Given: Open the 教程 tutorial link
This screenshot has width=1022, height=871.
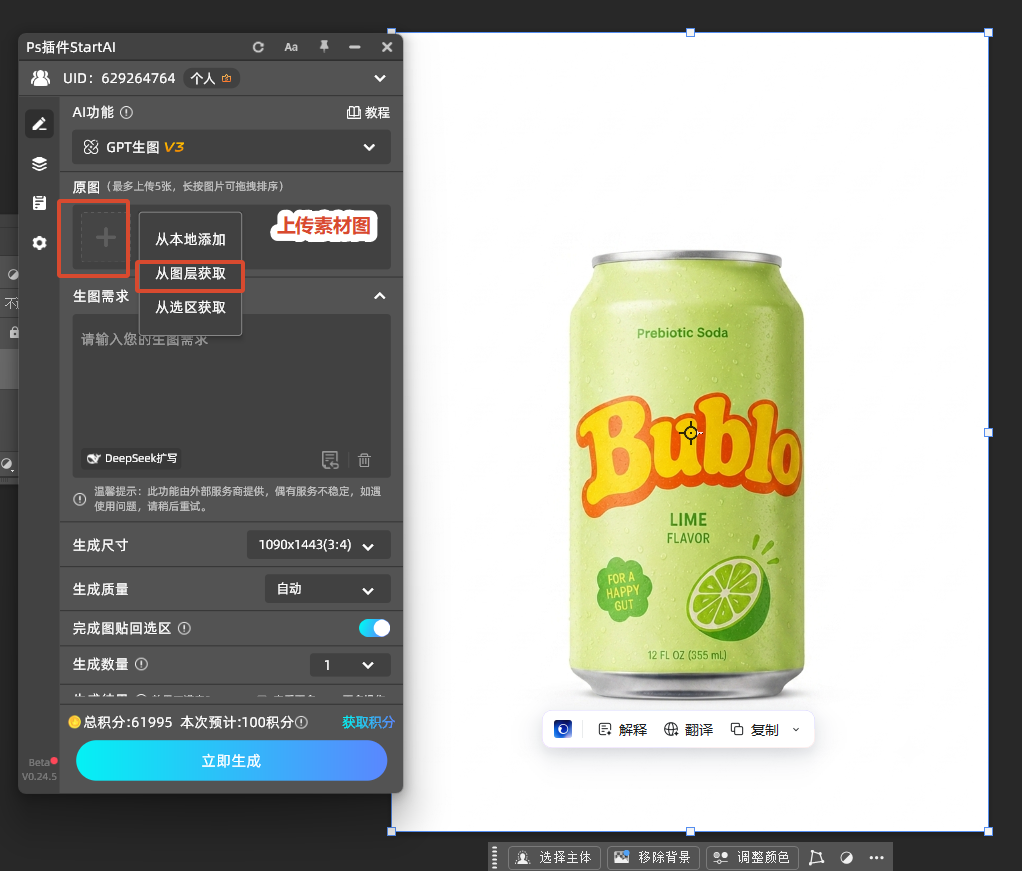Looking at the screenshot, I should 368,112.
